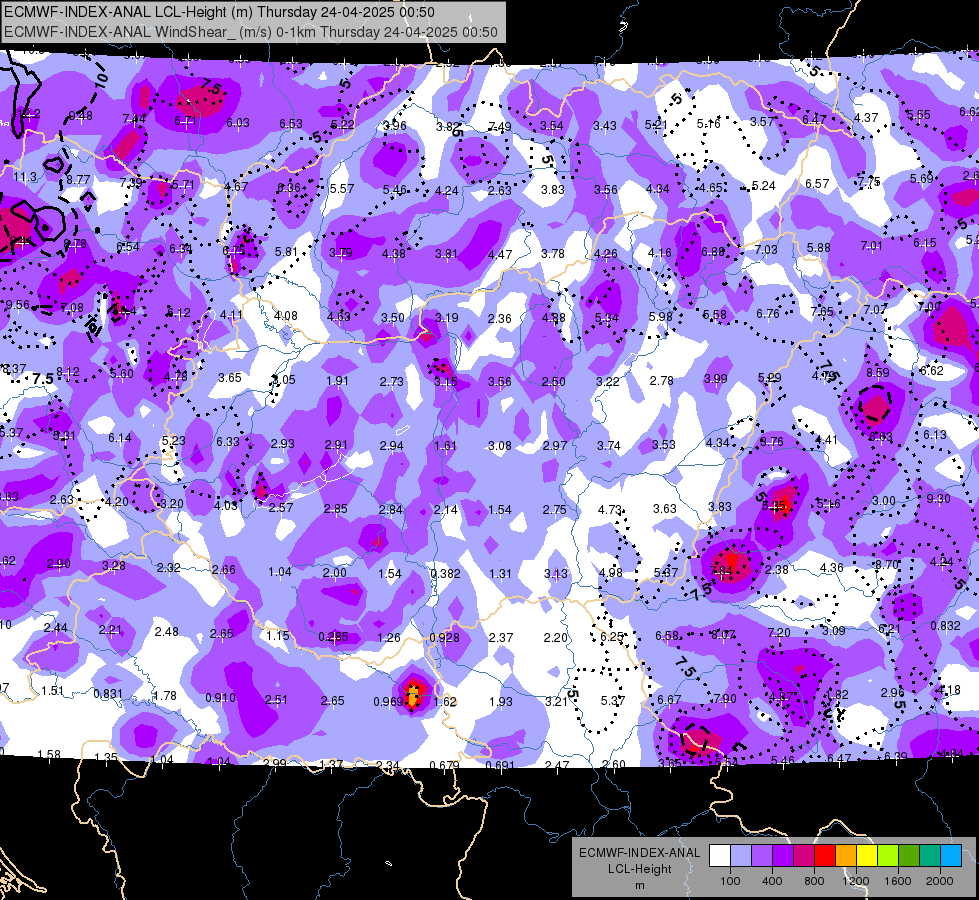Click the legend tick label '1600'
The height and width of the screenshot is (900, 979).
click(x=898, y=881)
